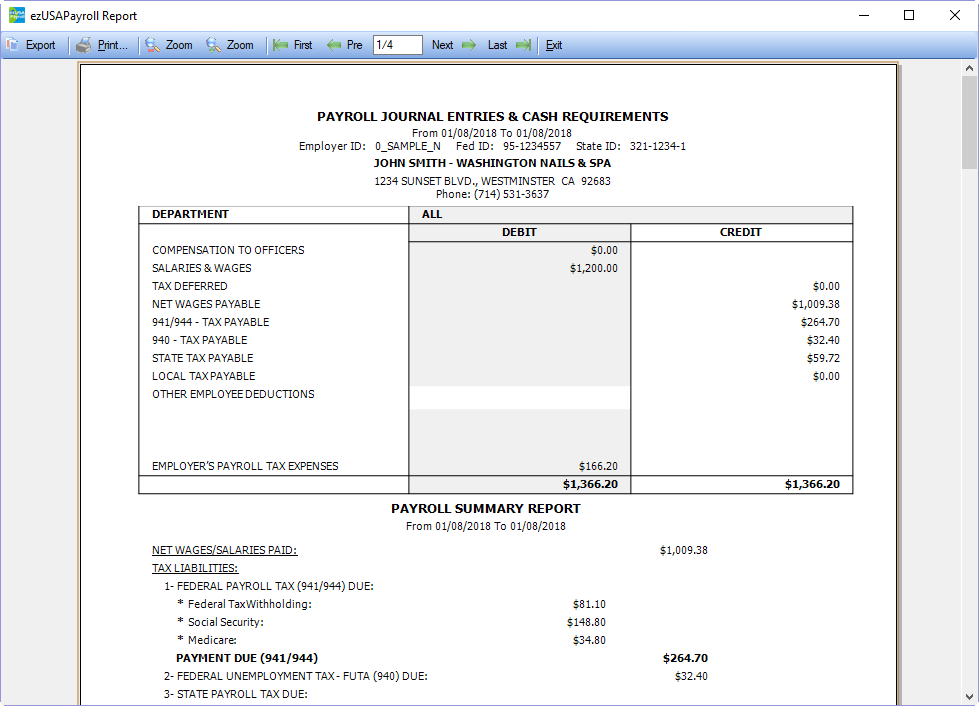
Task: Click the underlined NET WAGES/SALARIES PAID heading
Action: [x=224, y=550]
